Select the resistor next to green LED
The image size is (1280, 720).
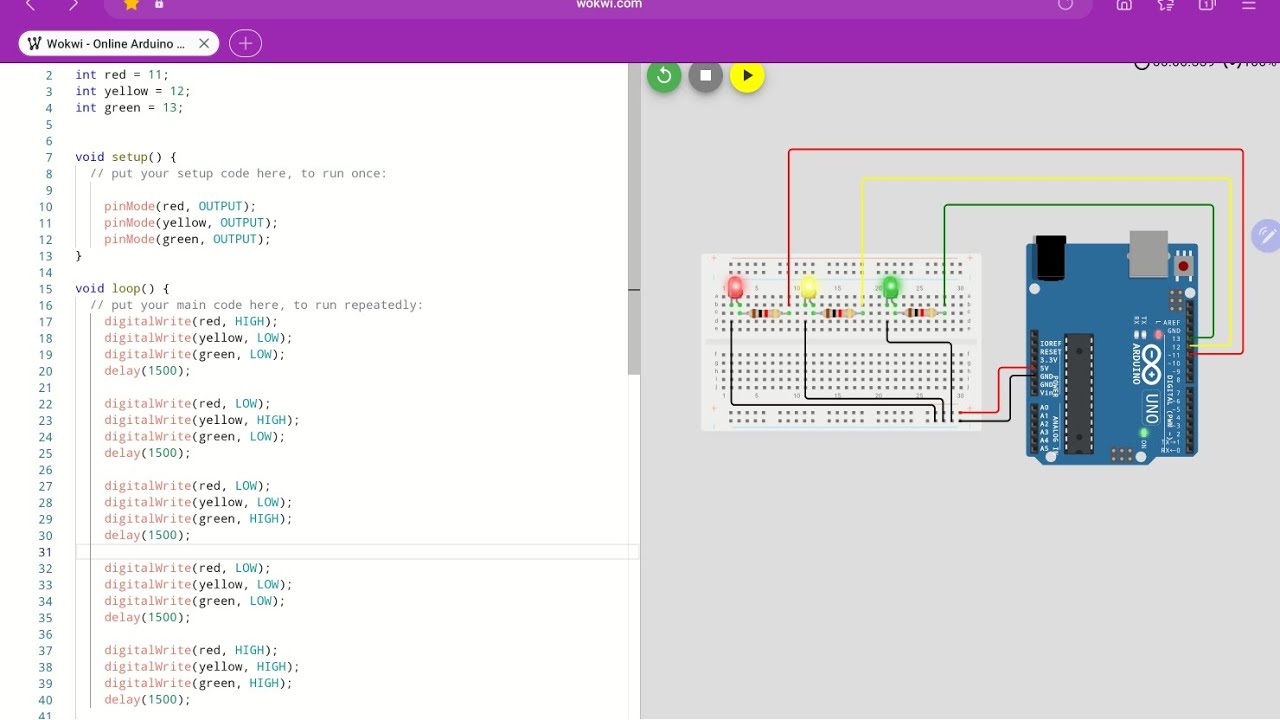click(x=920, y=313)
